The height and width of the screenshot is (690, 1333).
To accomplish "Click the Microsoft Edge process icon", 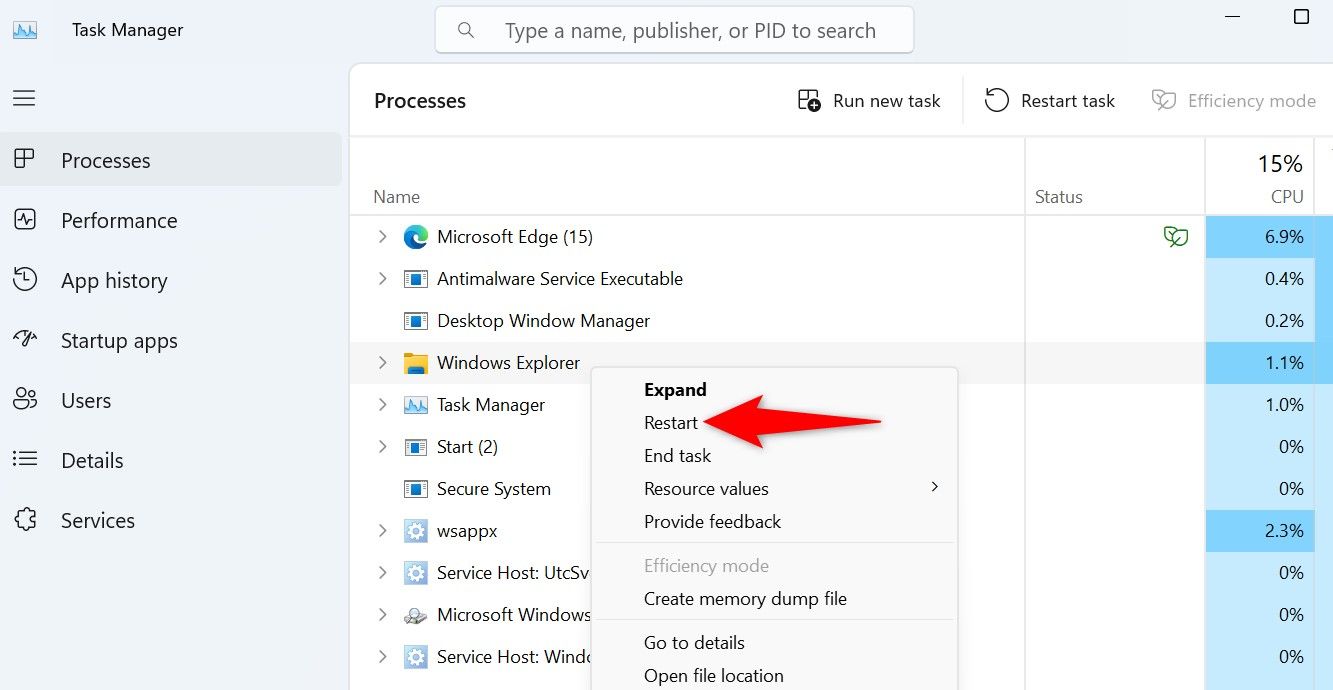I will point(415,237).
